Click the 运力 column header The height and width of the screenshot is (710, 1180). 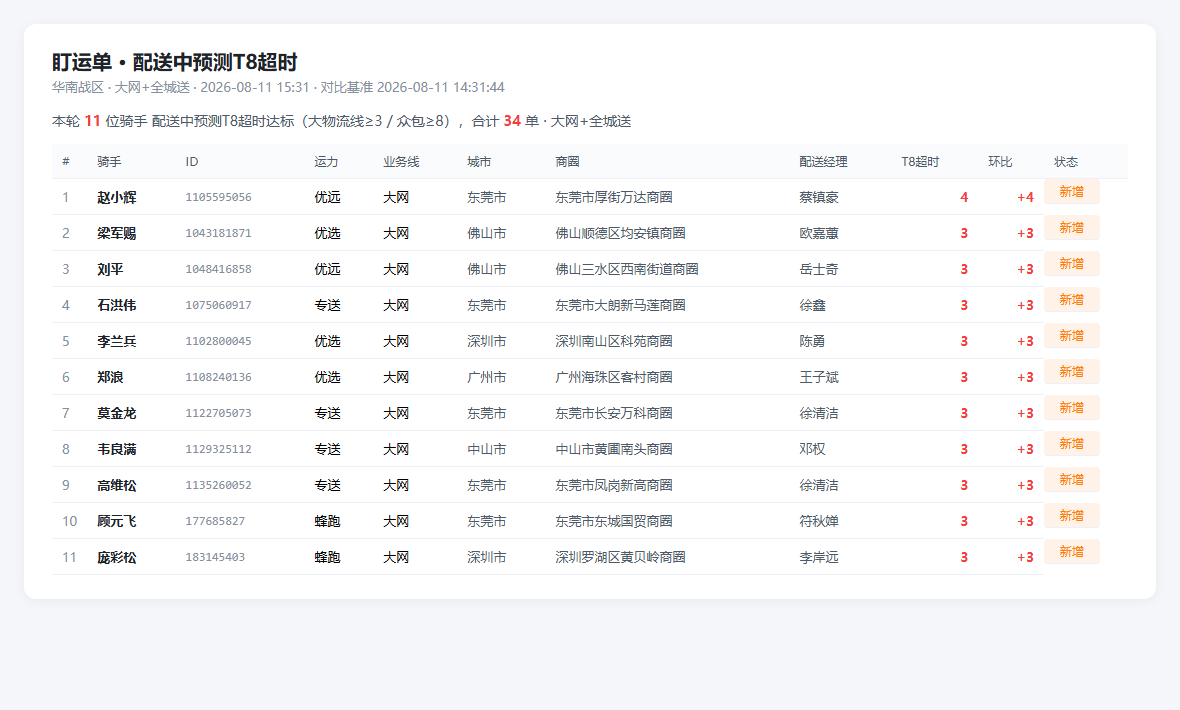327,162
